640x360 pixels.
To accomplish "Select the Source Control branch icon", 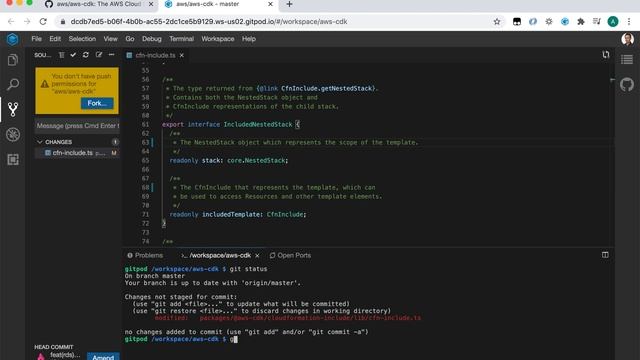I will pos(13,109).
